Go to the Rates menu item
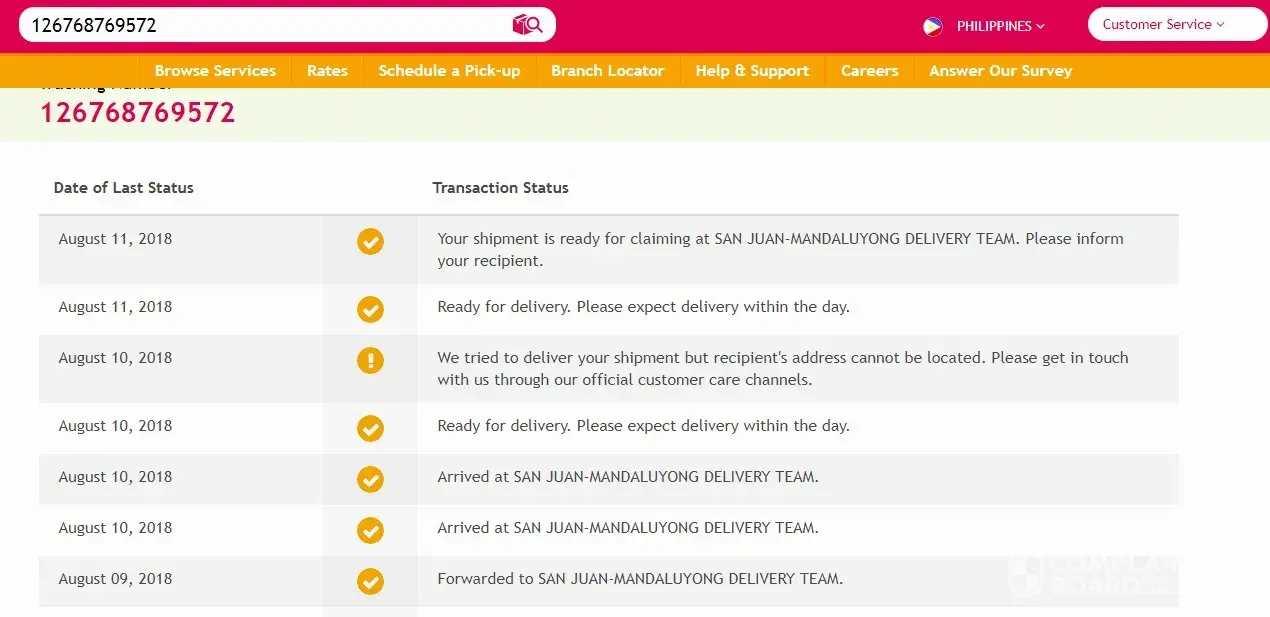The height and width of the screenshot is (617, 1270). [x=327, y=71]
